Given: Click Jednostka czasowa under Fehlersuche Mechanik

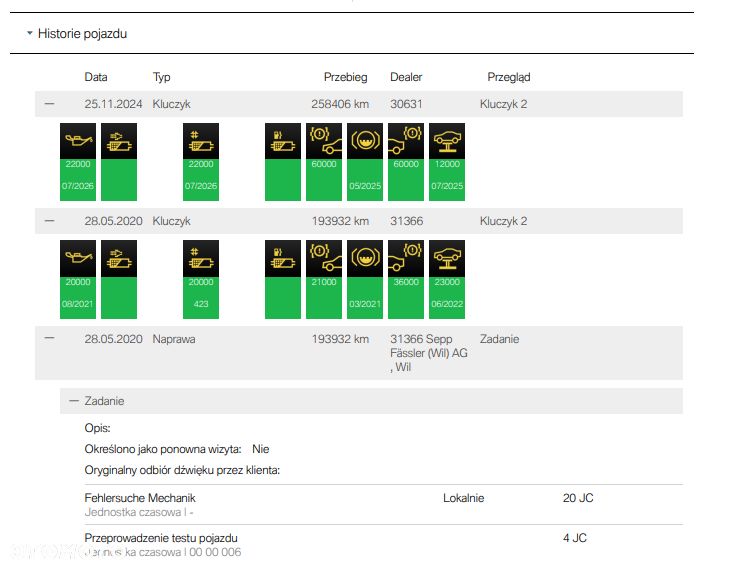Looking at the screenshot, I should coord(139,512).
